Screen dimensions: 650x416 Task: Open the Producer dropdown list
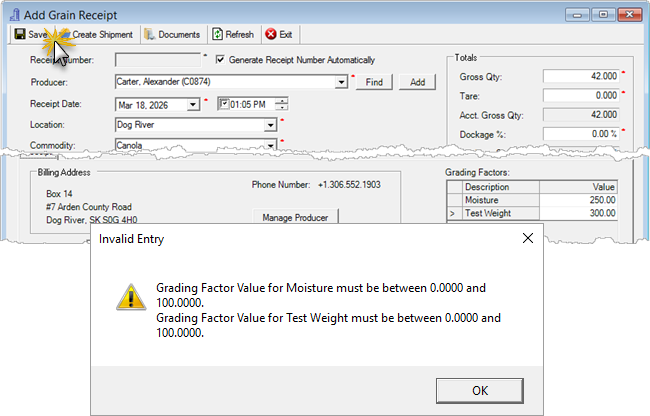point(341,82)
